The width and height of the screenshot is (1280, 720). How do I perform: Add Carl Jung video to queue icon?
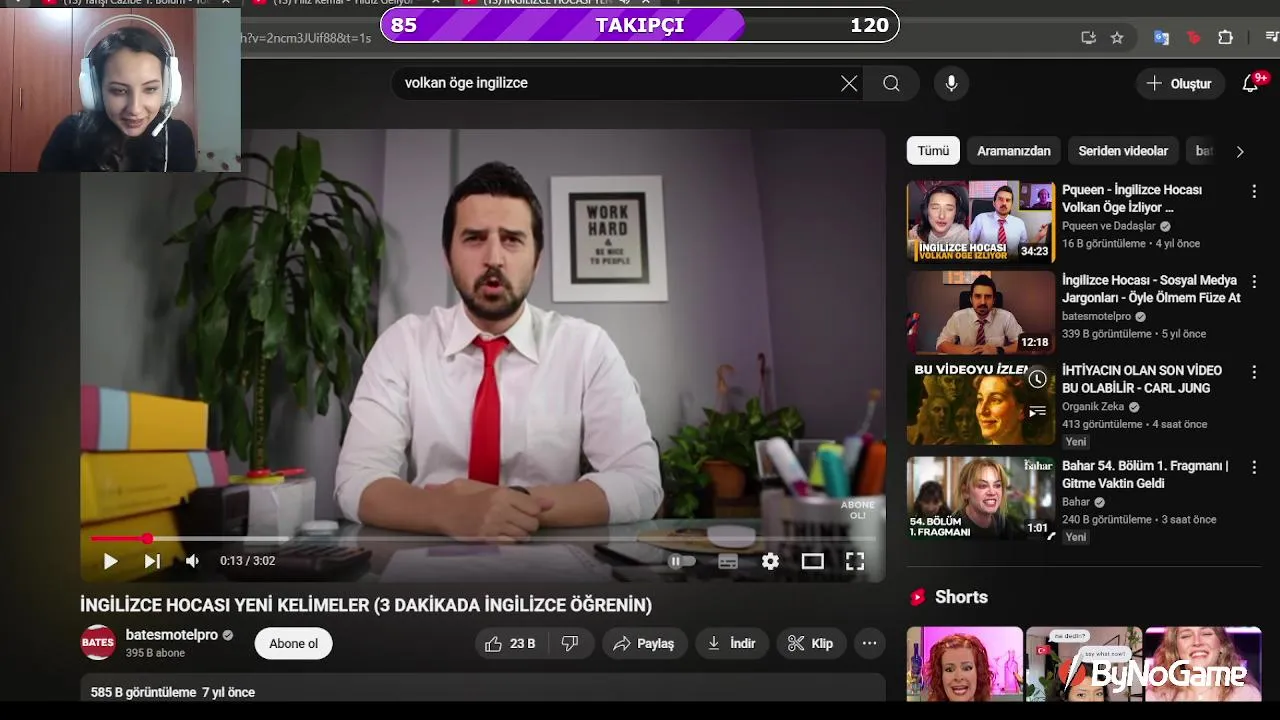(1038, 411)
